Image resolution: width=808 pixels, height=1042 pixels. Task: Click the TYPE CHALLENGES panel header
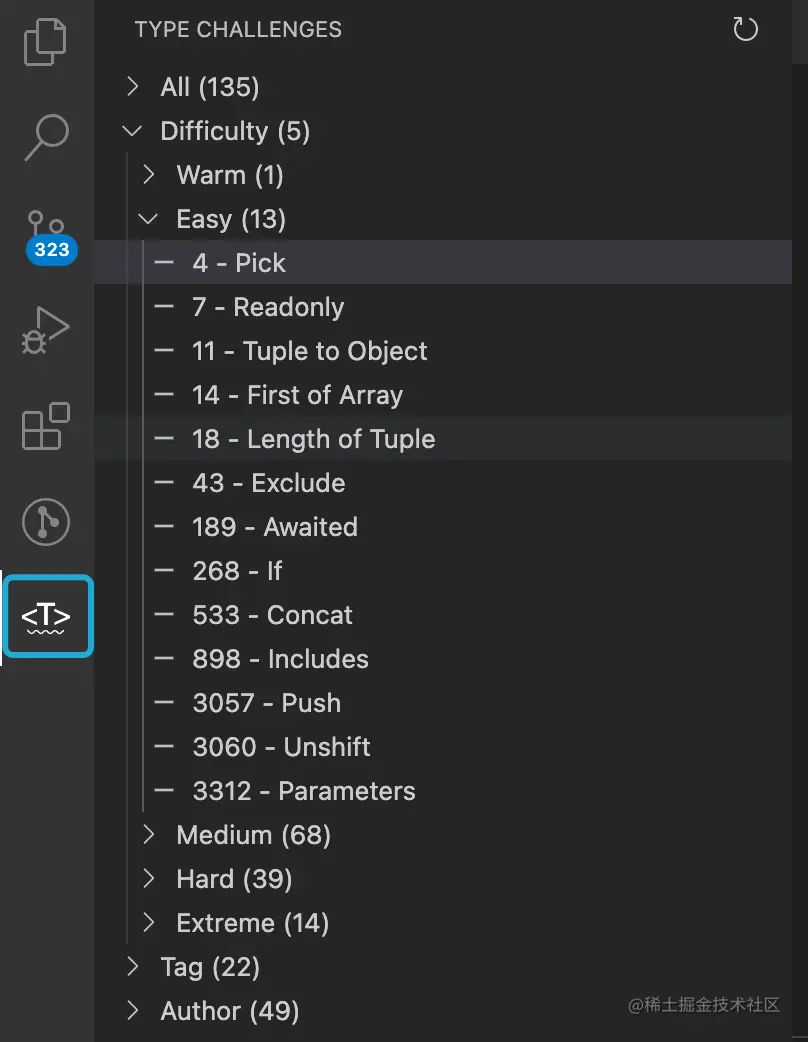click(x=238, y=29)
